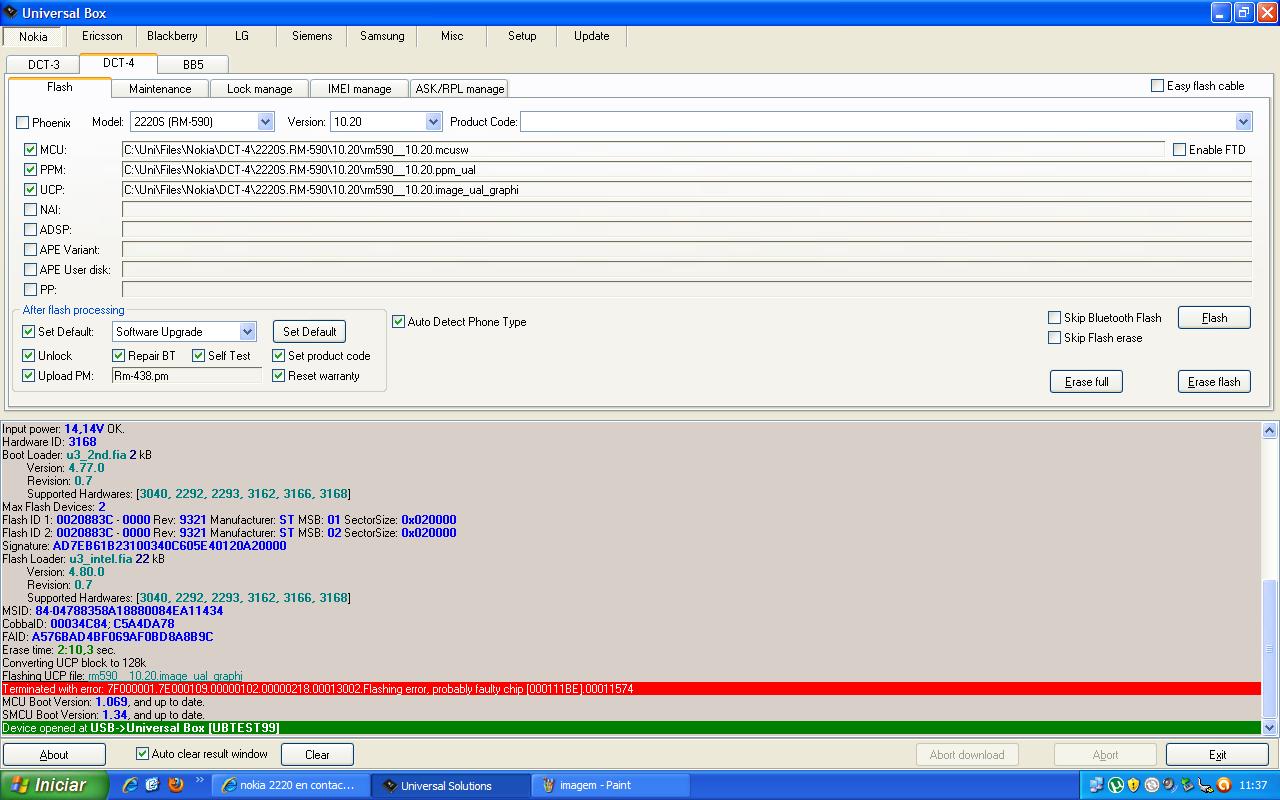Click the round sync arrows tray icon
Screen dimensions: 1280x800
pyautogui.click(x=1152, y=785)
